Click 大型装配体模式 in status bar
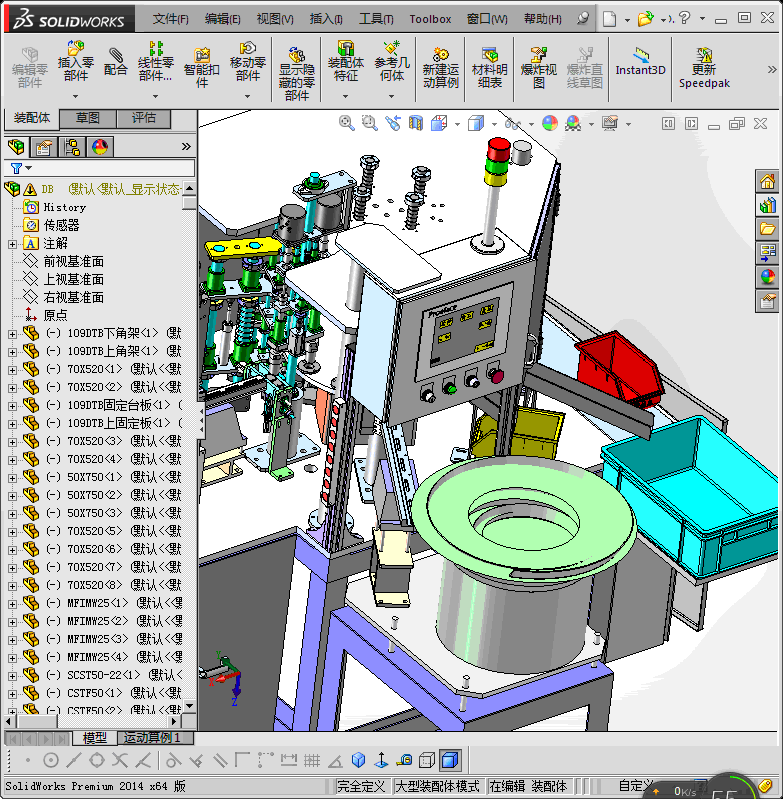This screenshot has width=783, height=799. (438, 786)
